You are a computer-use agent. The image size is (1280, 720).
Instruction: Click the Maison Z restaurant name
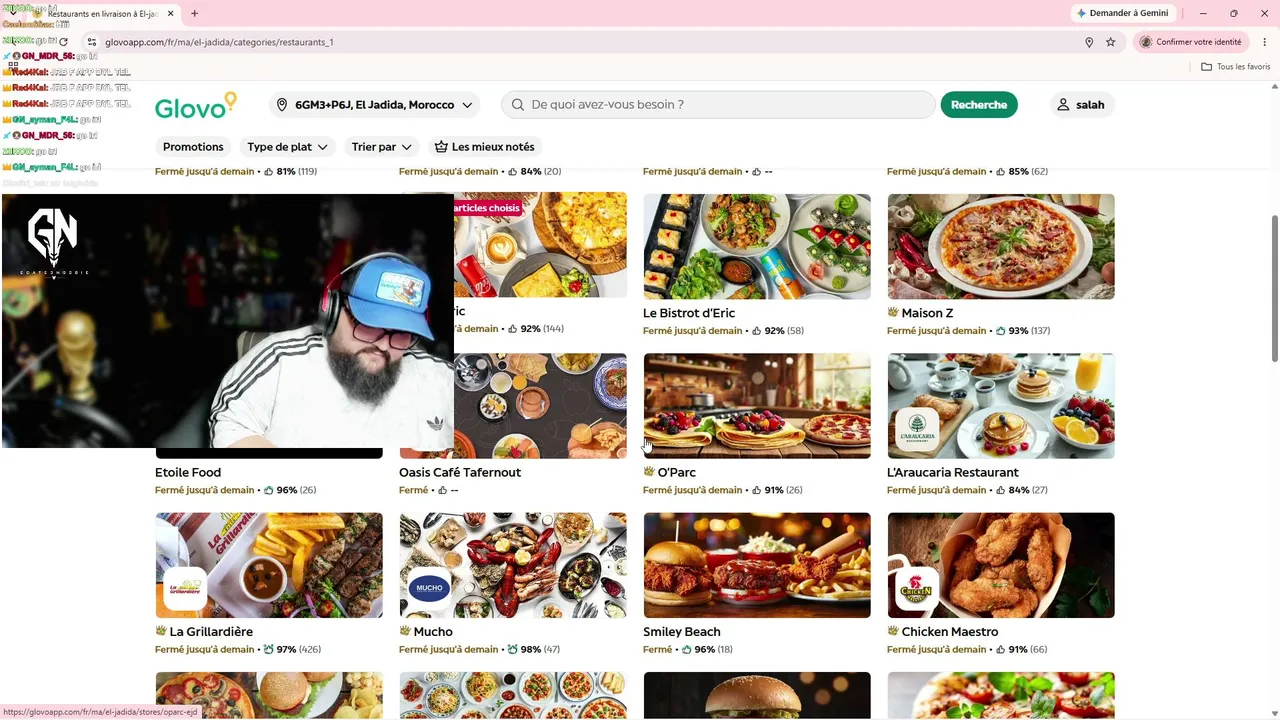927,313
